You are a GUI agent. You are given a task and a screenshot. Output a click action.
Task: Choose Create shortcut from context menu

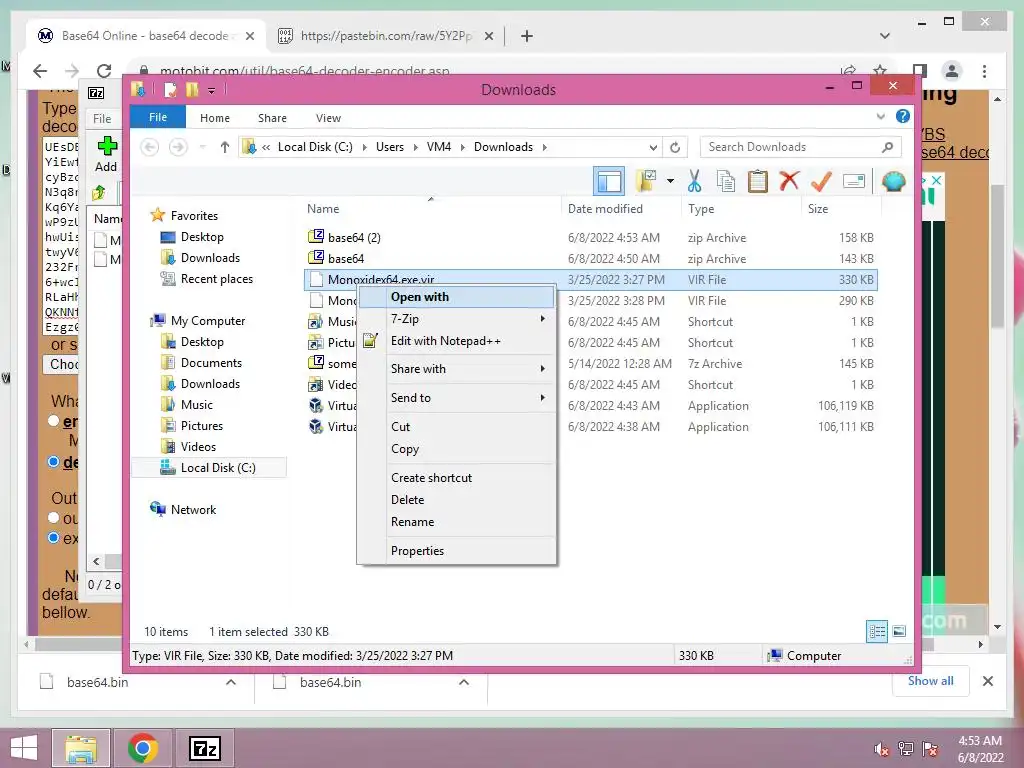click(x=456, y=477)
